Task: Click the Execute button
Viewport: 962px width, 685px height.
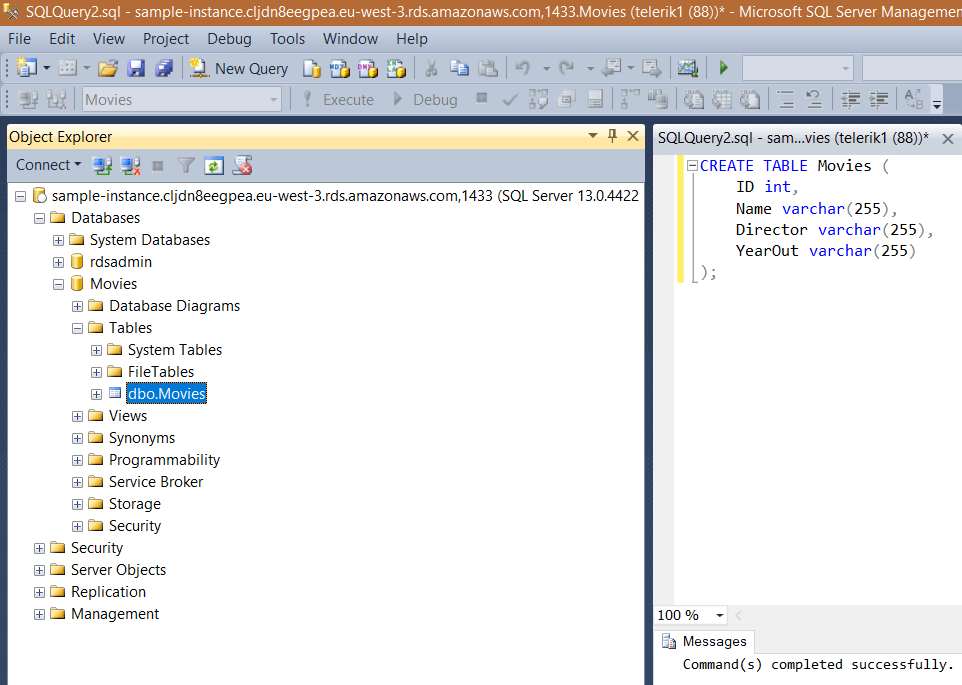Action: 339,99
